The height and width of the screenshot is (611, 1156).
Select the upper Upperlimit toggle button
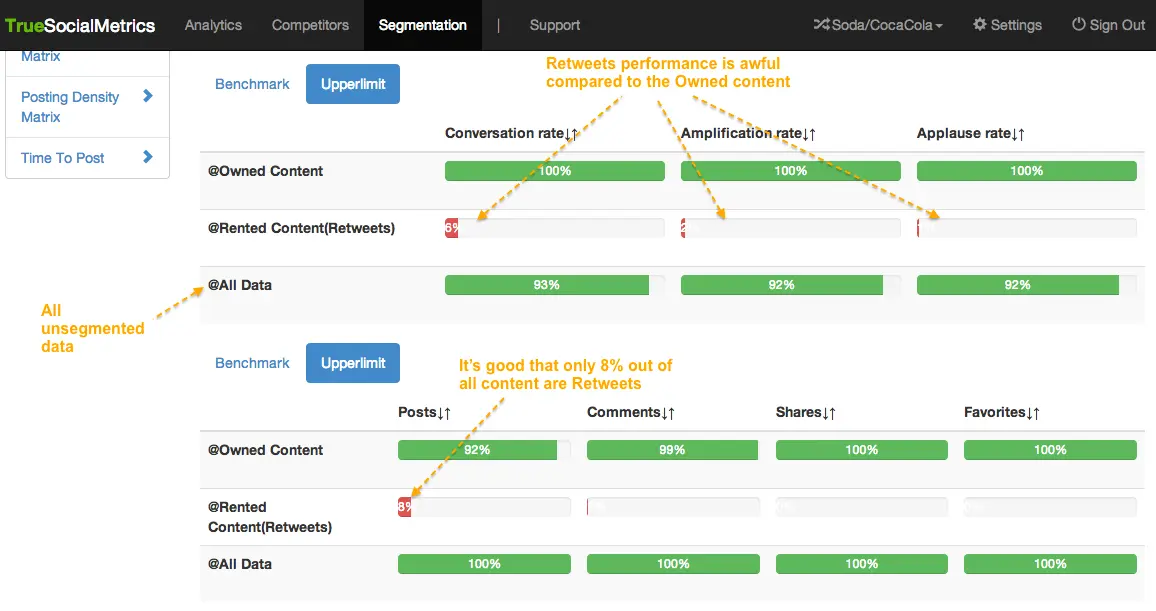[353, 85]
